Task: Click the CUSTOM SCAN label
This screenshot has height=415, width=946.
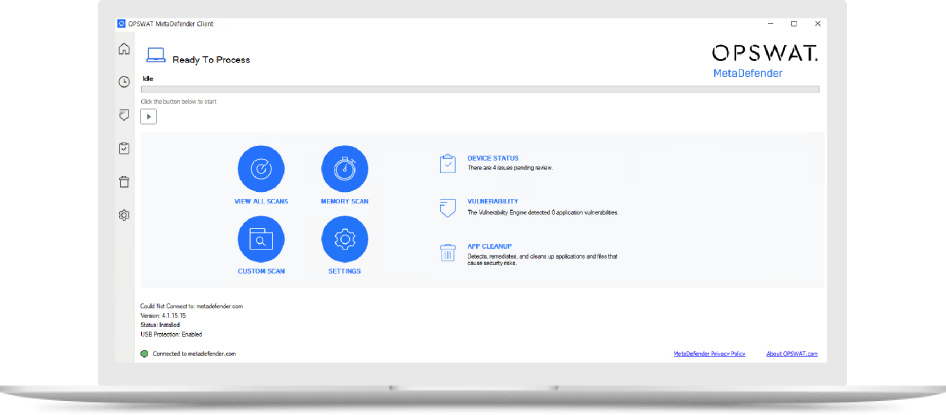Action: [261, 271]
